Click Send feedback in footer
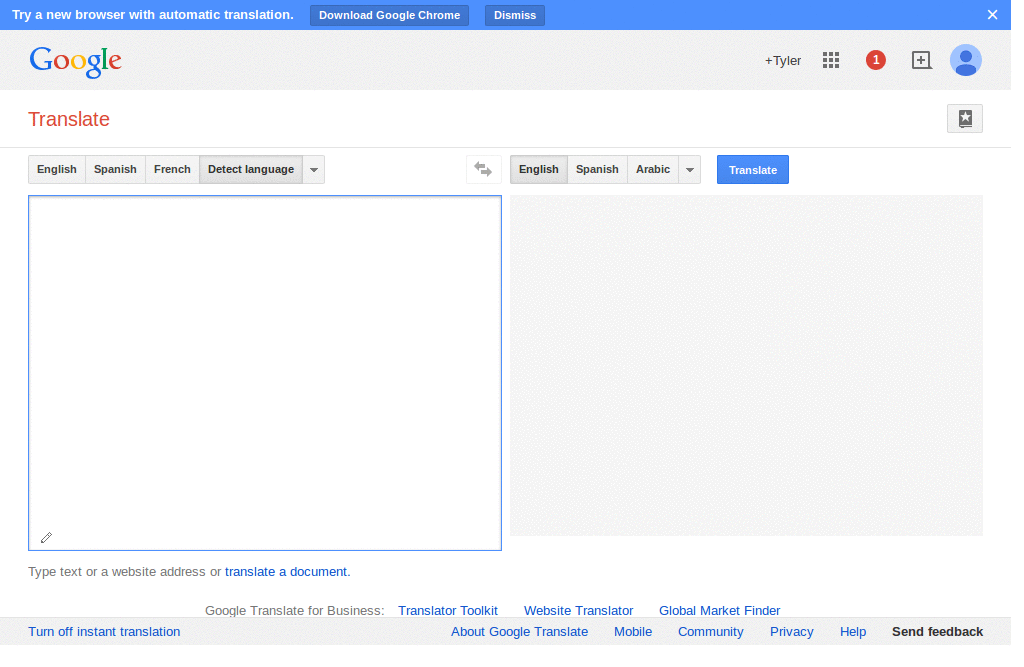This screenshot has width=1024, height=667. click(937, 632)
